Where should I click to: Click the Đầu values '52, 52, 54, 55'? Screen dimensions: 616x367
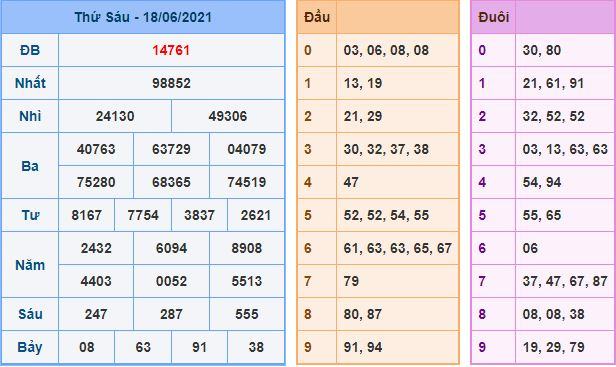point(386,215)
